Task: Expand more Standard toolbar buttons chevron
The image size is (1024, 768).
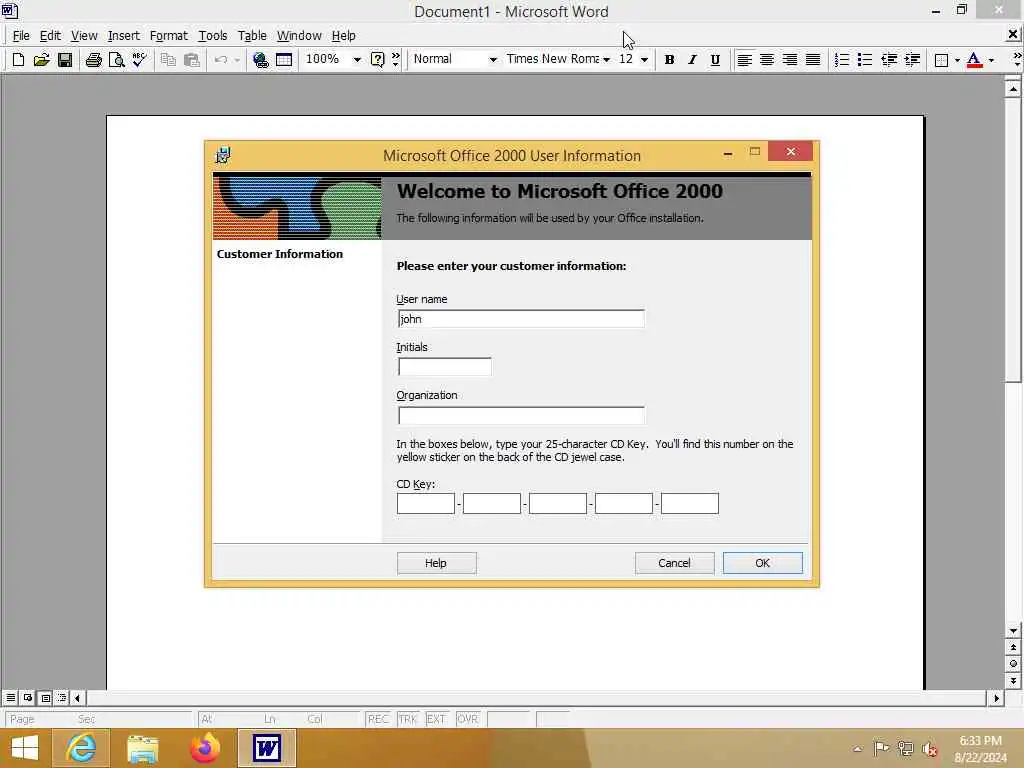Action: [x=396, y=59]
